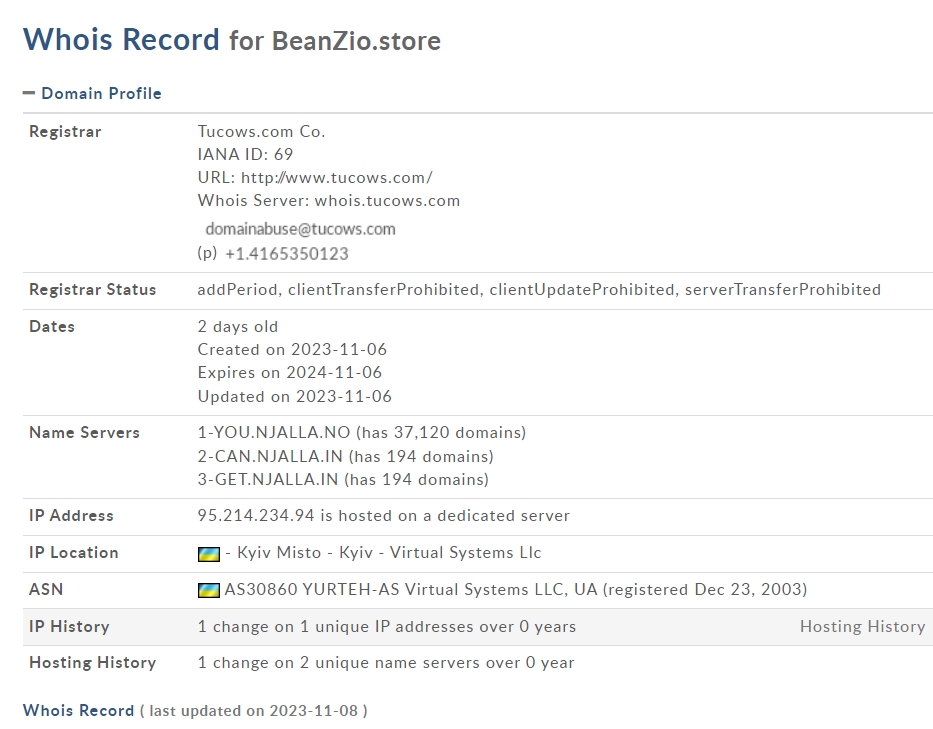Viewport: 933px width, 729px height.
Task: Click the Ukraine flag in IP Location row
Action: [208, 554]
